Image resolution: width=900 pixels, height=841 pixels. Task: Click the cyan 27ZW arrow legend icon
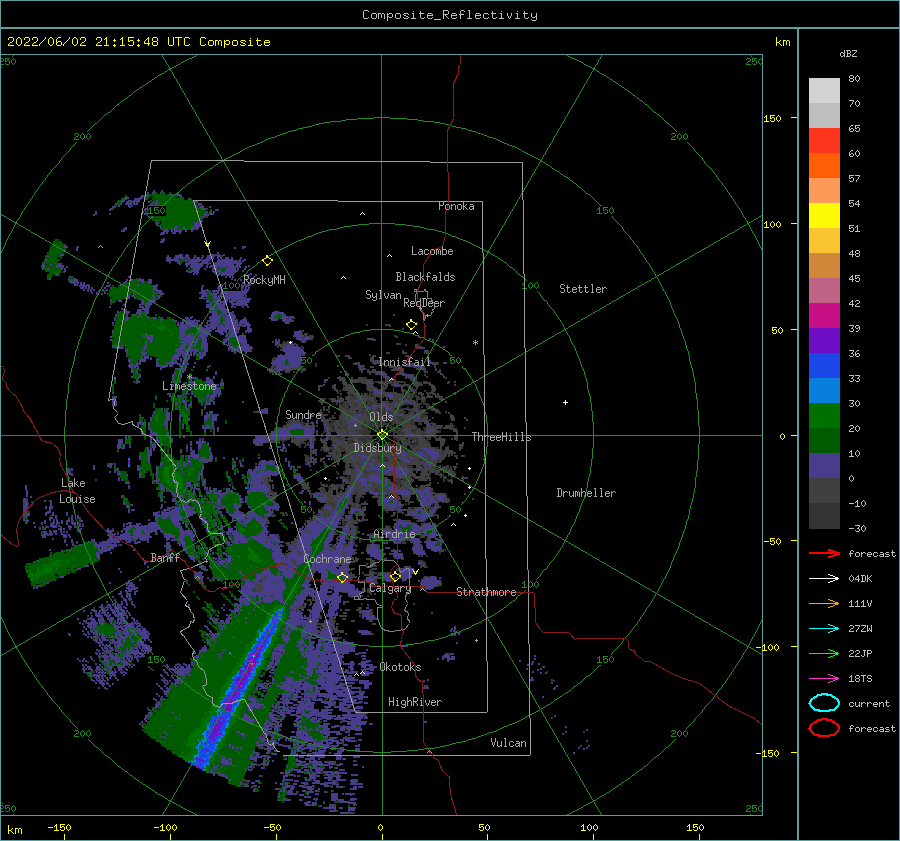tap(824, 629)
